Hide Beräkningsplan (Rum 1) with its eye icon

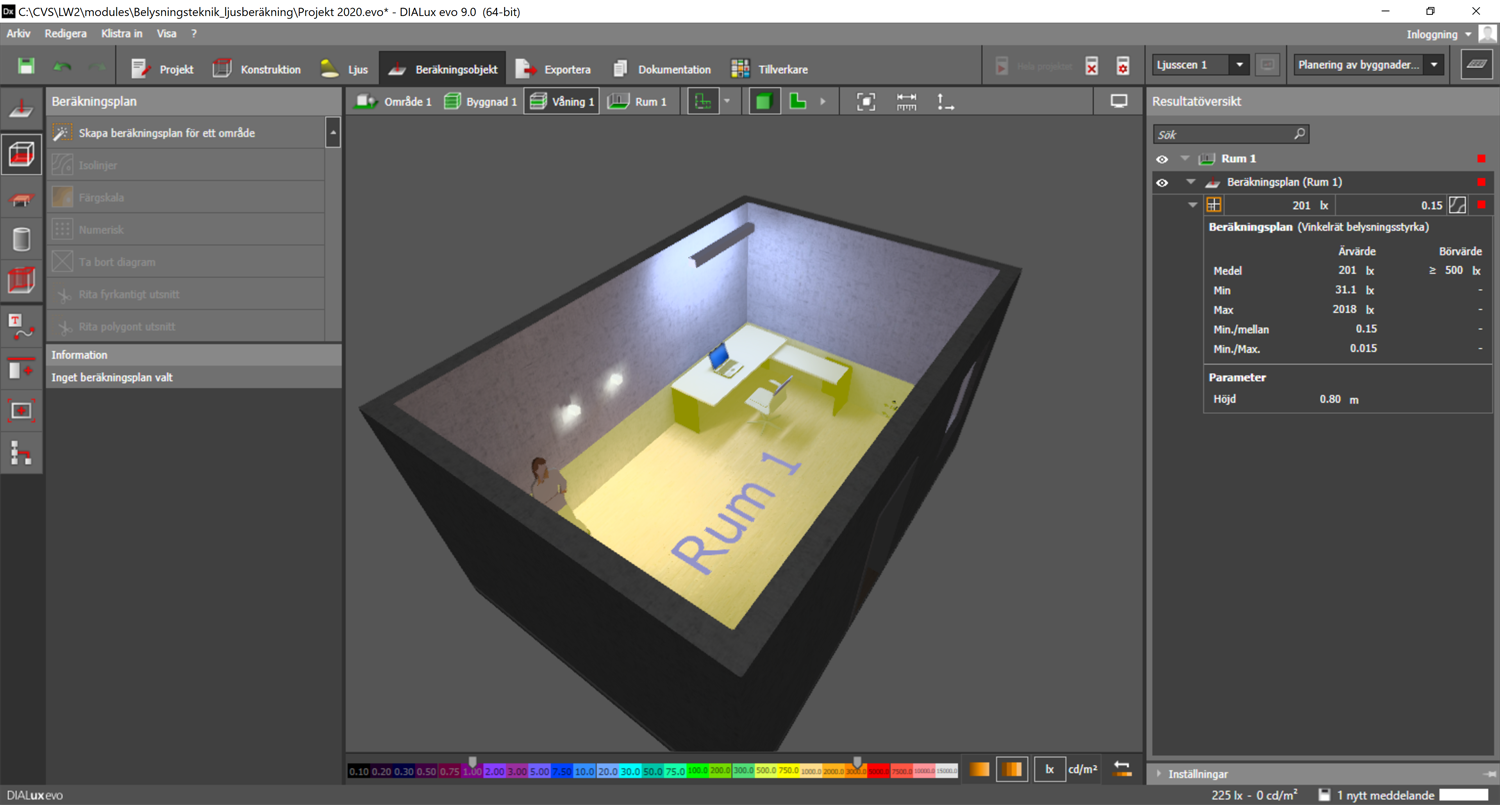(x=1162, y=183)
